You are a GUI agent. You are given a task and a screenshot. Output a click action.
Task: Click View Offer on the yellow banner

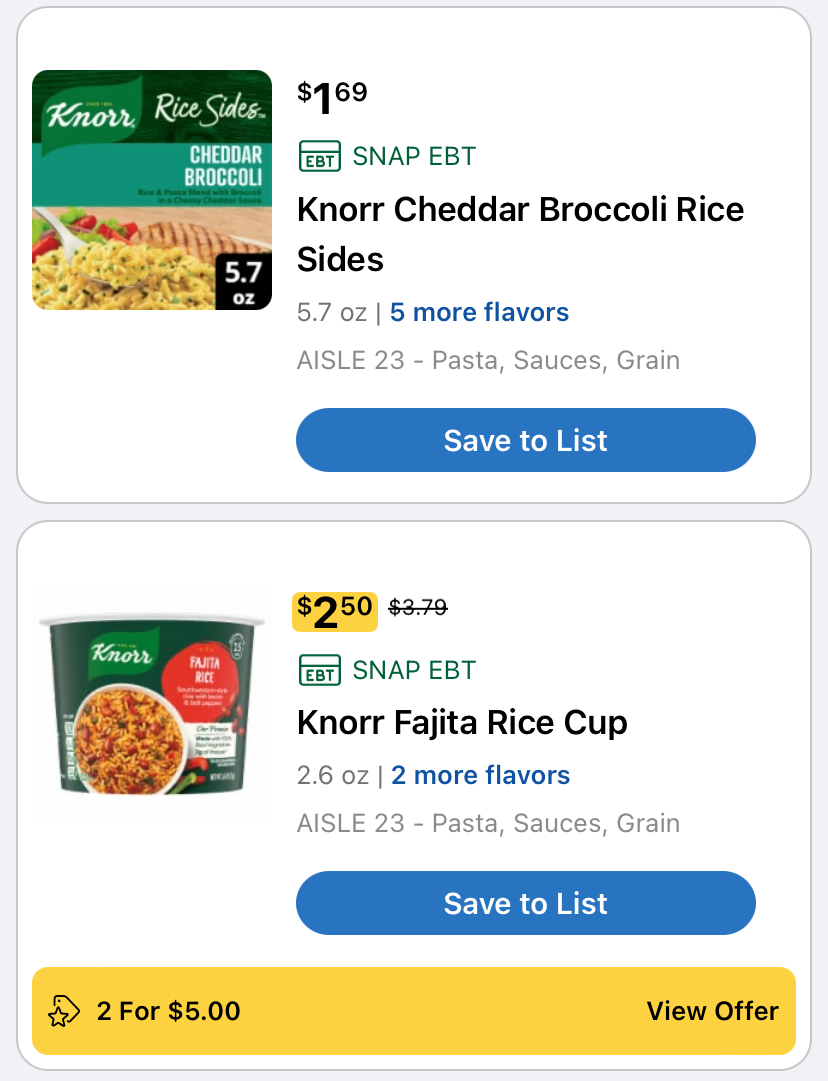click(712, 1011)
